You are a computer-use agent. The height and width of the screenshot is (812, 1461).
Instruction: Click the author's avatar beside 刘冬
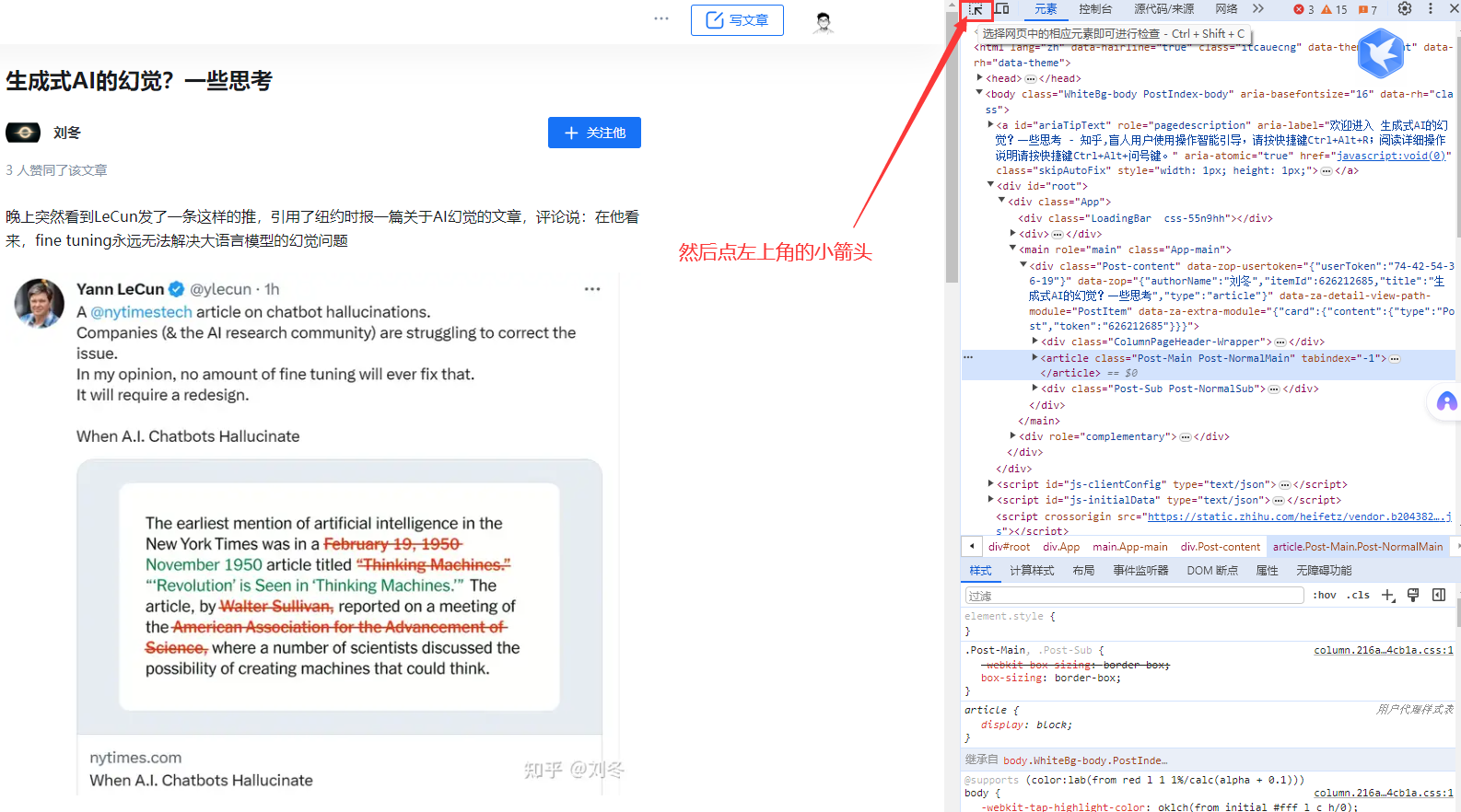tap(23, 133)
